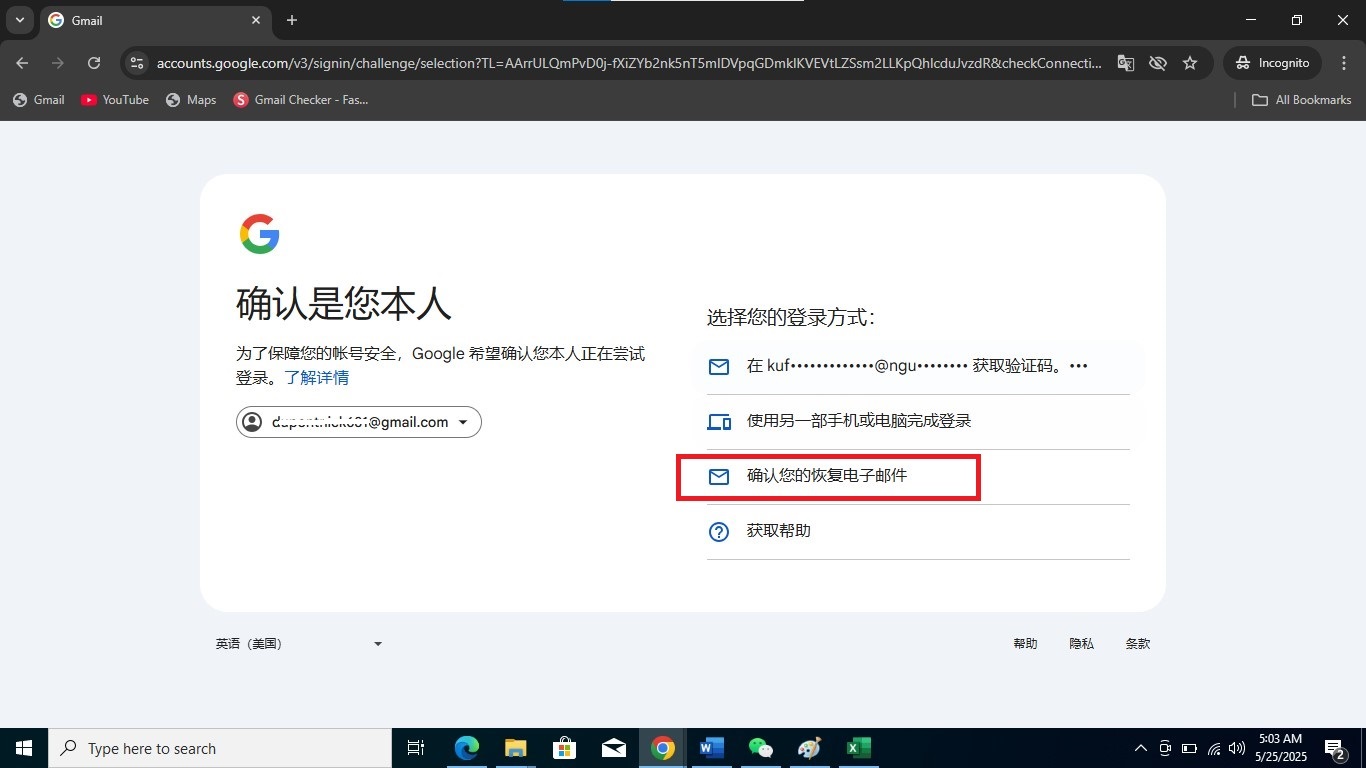Bookmark this page using the star icon
The height and width of the screenshot is (768, 1366).
click(x=1190, y=62)
